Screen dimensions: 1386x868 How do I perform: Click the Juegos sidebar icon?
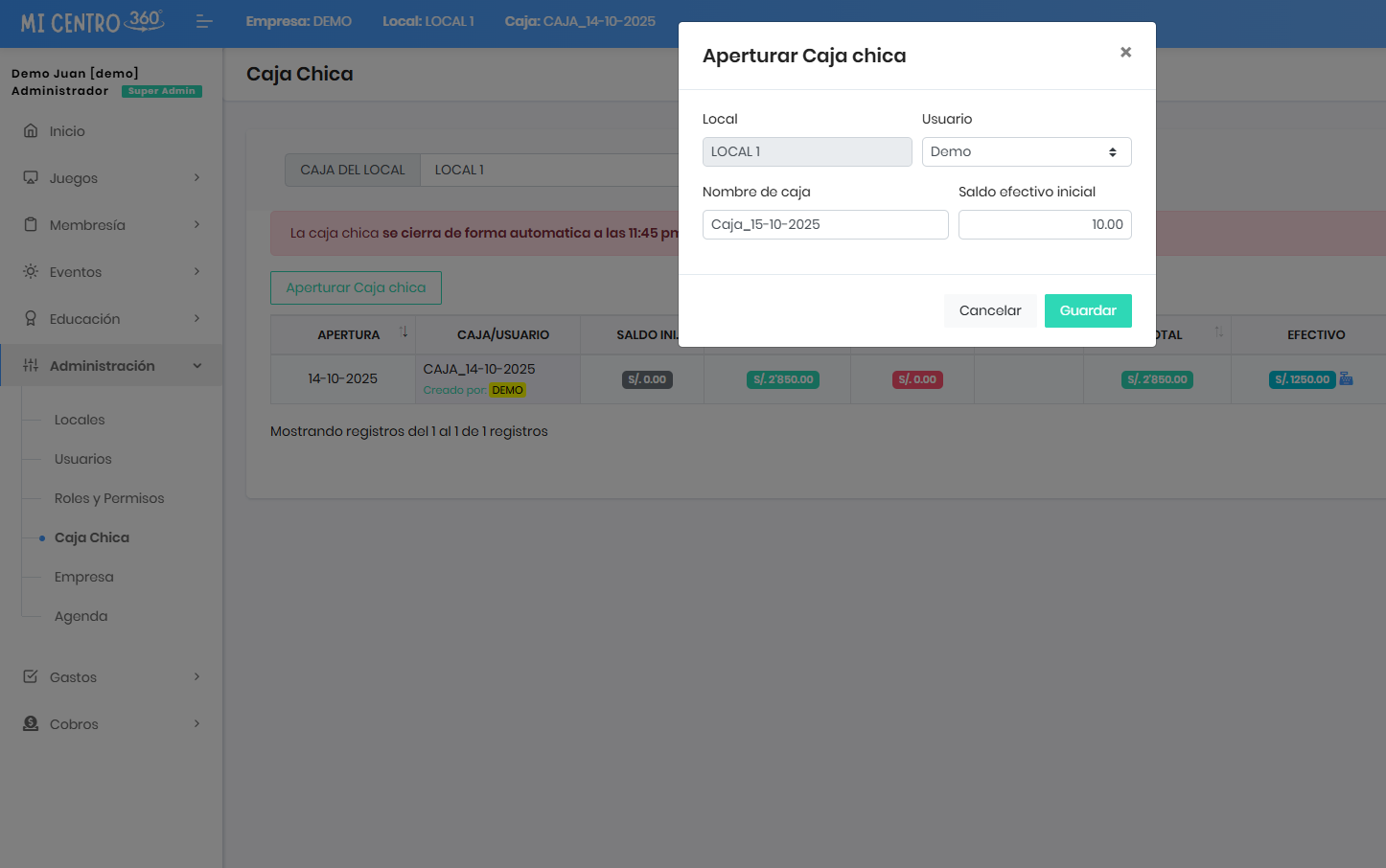click(x=31, y=178)
